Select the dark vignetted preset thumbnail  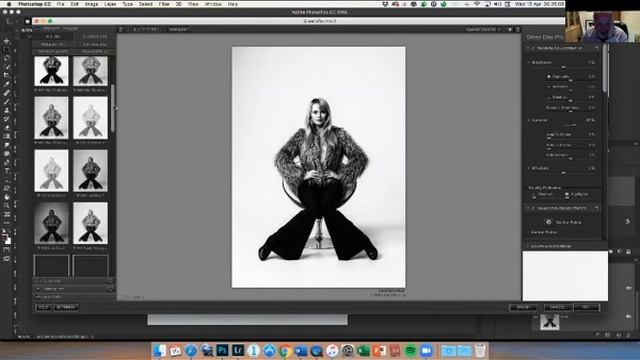(x=51, y=223)
